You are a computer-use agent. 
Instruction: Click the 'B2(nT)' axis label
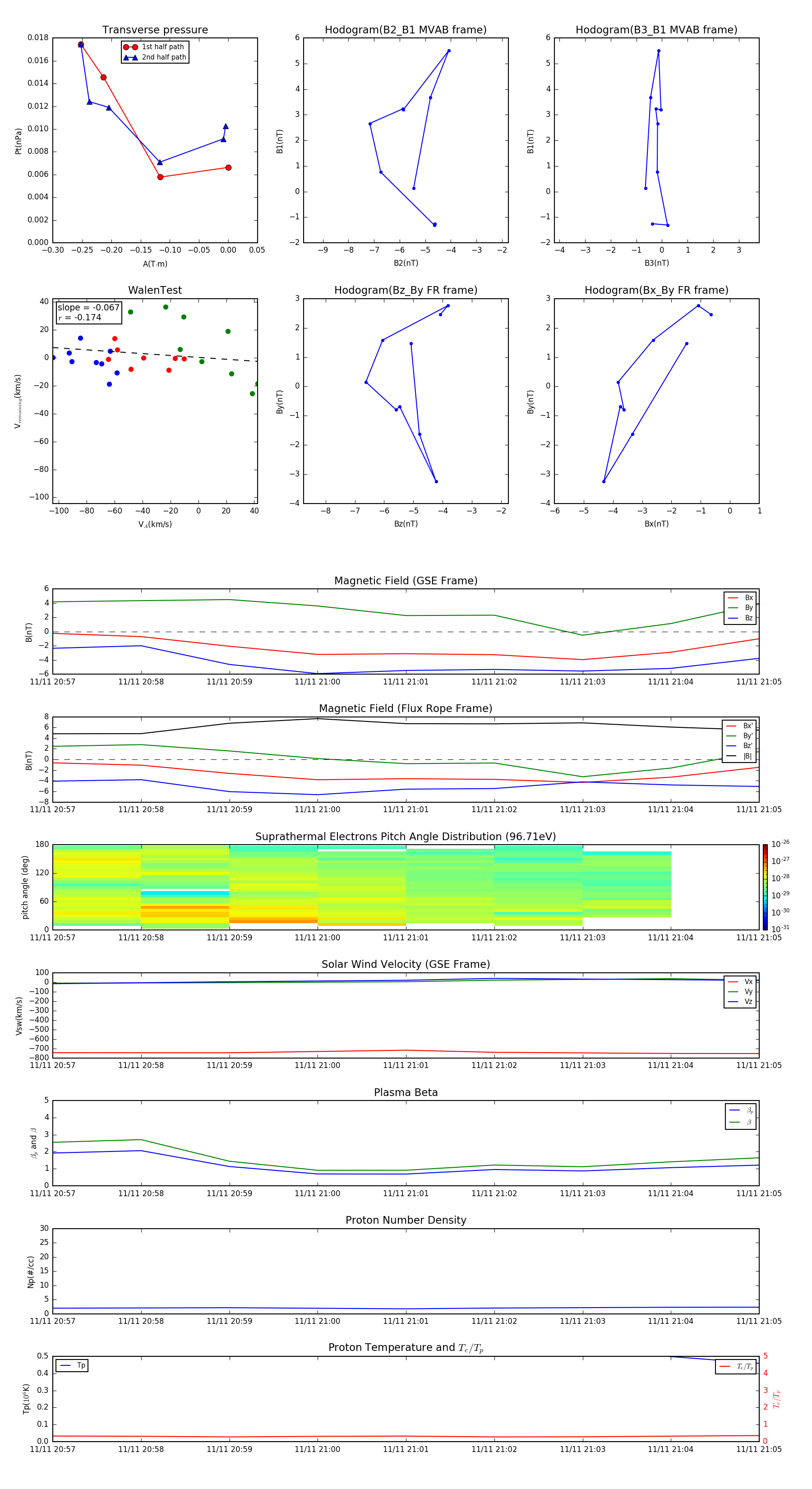[x=406, y=263]
